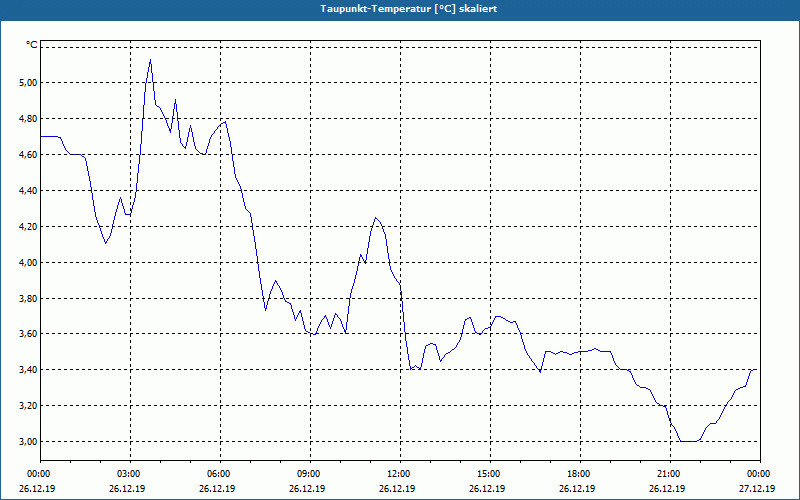
Task: Click the '00:00' time label above 27.12.19
Action: click(x=758, y=474)
